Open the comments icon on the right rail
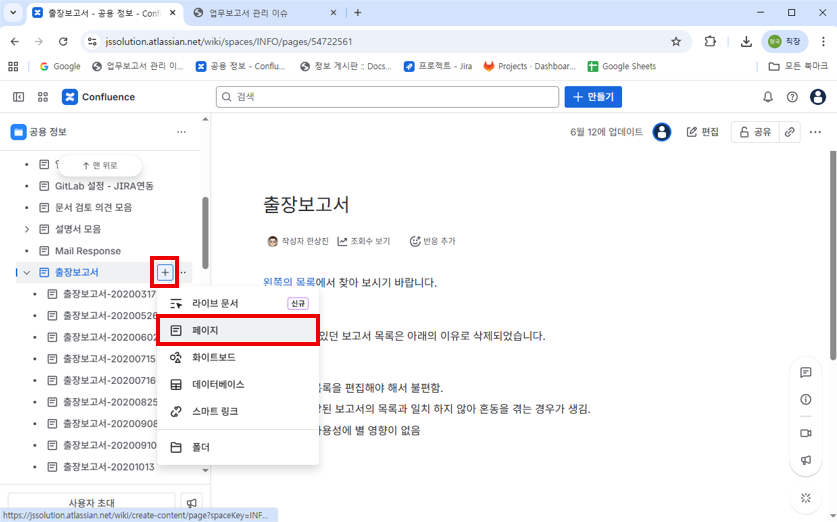 tap(806, 372)
